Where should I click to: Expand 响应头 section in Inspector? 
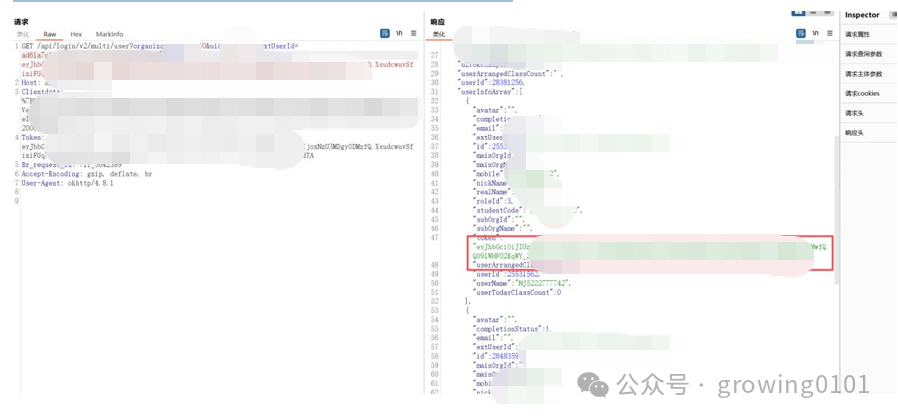[854, 133]
